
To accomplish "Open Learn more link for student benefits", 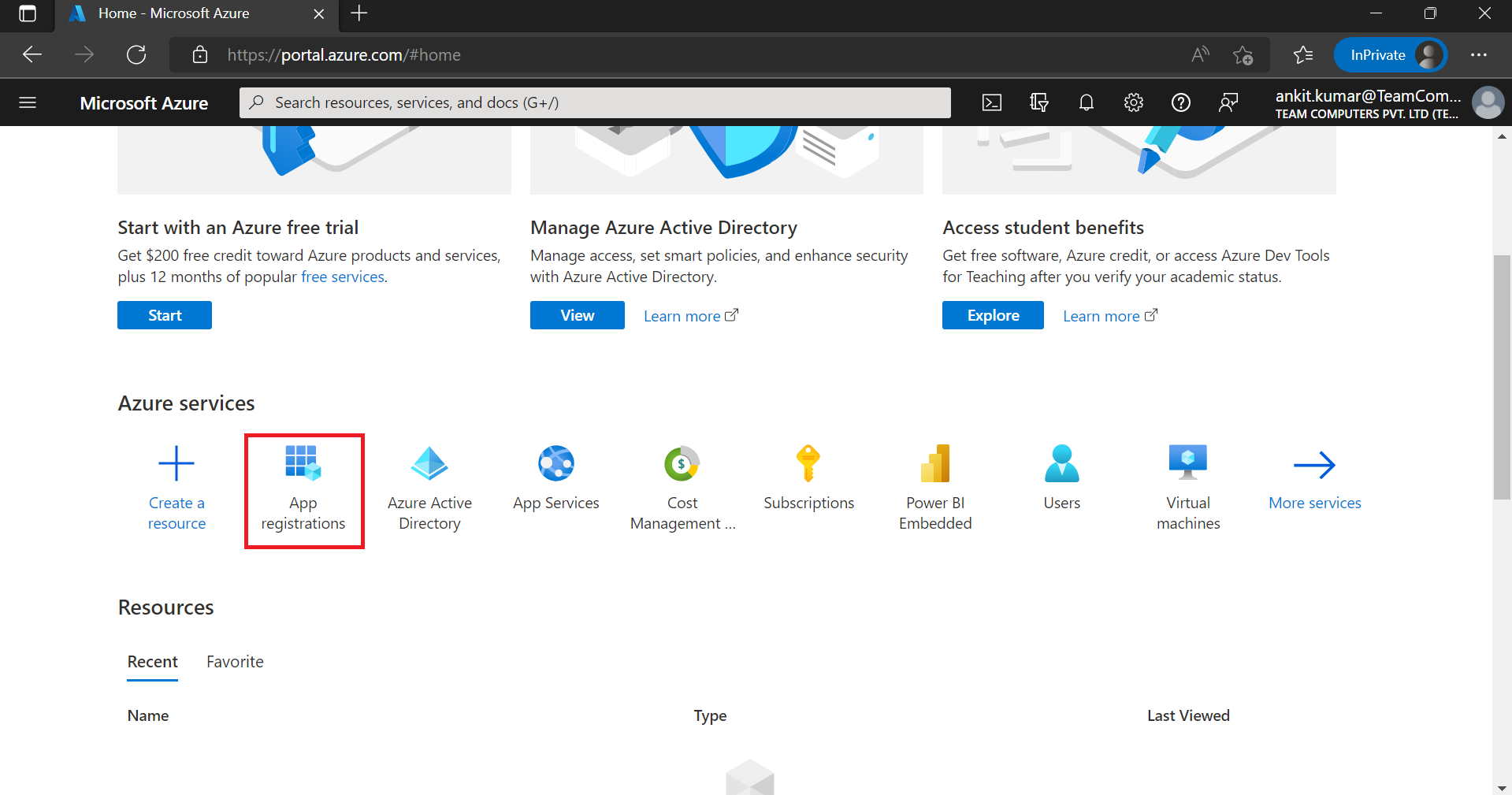I will [x=1110, y=316].
